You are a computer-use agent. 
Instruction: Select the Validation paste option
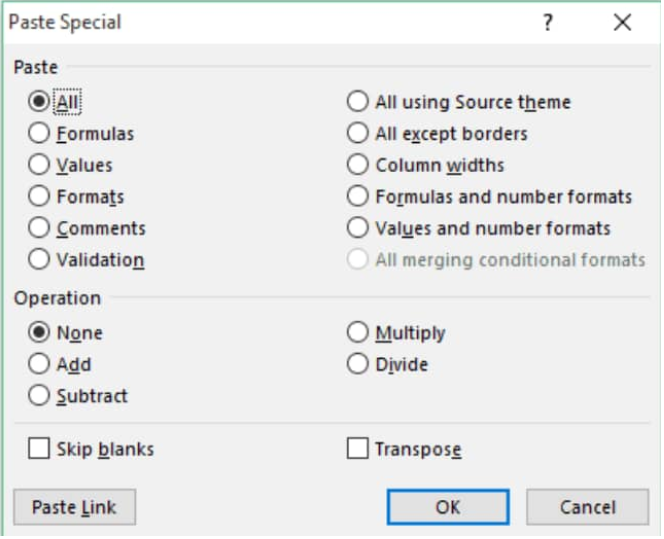[x=39, y=260]
